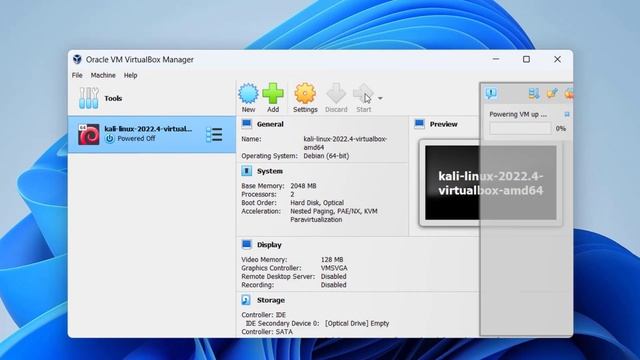Click the Powering VM up label
The height and width of the screenshot is (360, 640).
click(x=518, y=114)
